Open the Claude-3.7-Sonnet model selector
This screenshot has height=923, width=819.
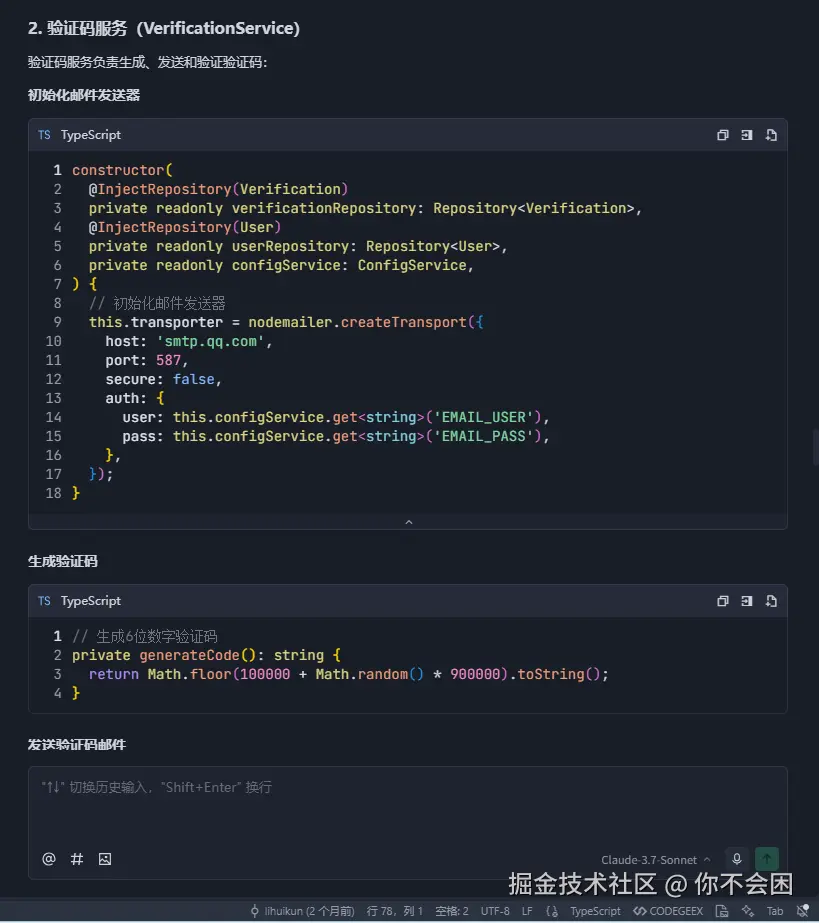[655, 860]
